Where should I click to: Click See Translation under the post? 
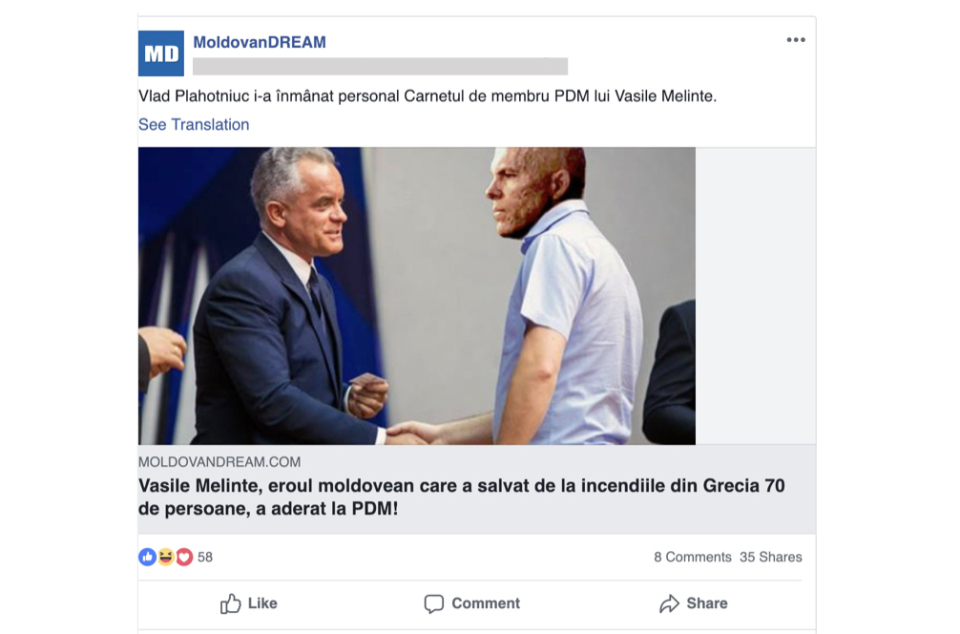[193, 124]
